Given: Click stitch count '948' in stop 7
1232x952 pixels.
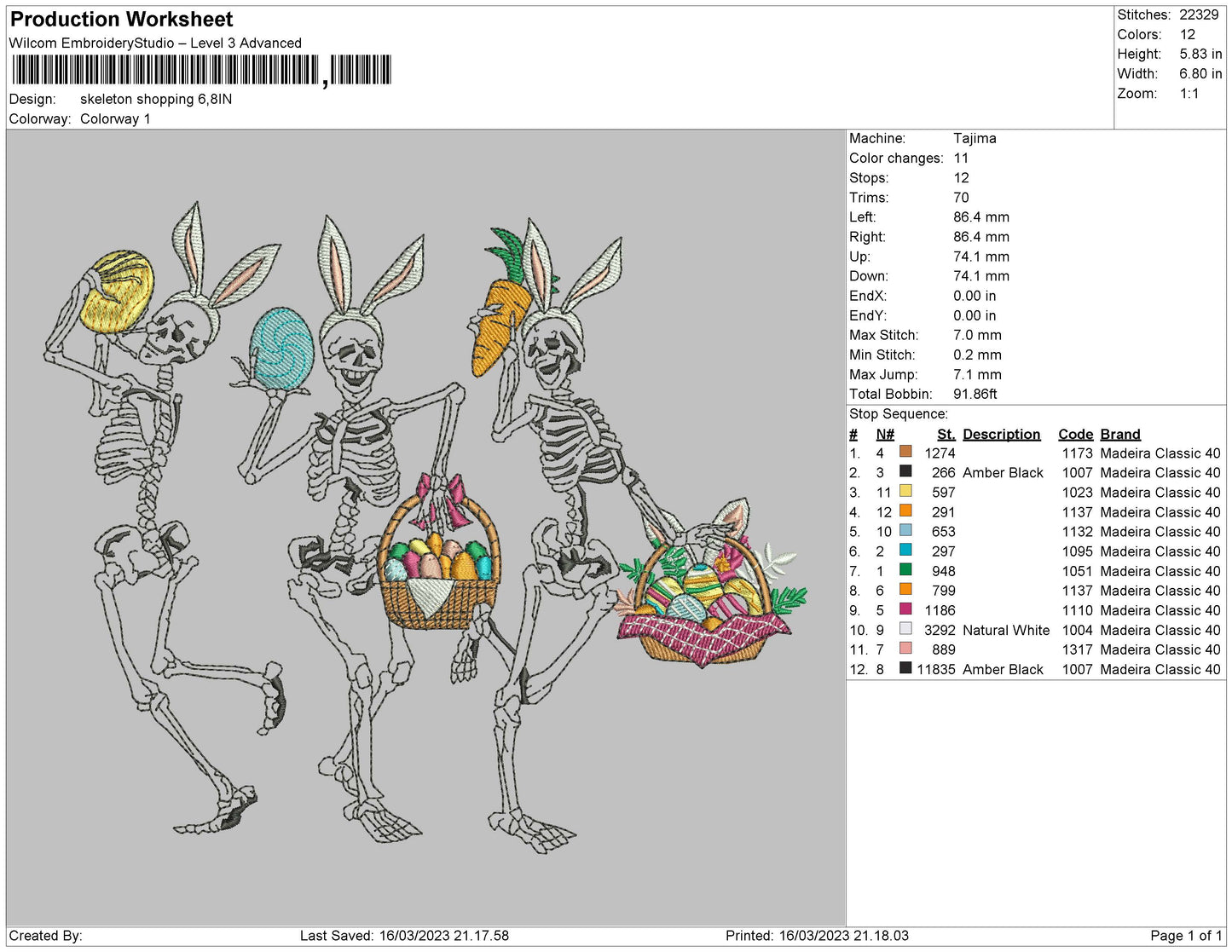Looking at the screenshot, I should click(944, 571).
